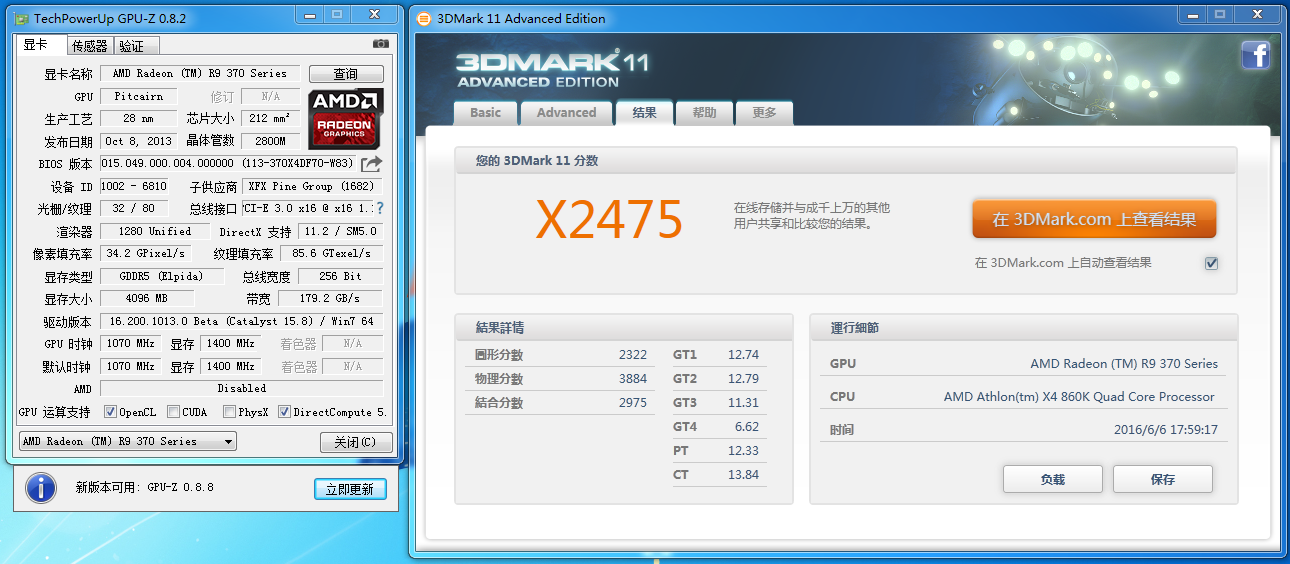This screenshot has width=1290, height=564.
Task: Click the blue info icon for new version
Action: click(40, 488)
